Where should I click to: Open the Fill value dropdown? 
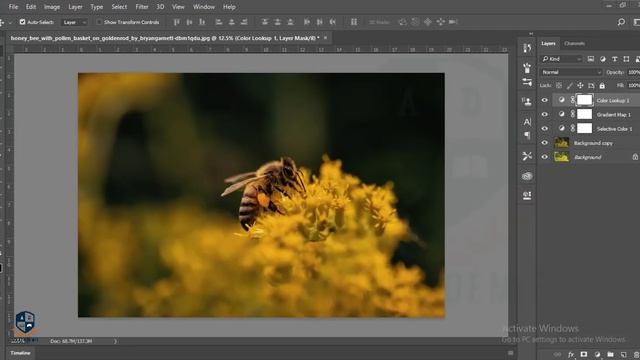(633, 86)
